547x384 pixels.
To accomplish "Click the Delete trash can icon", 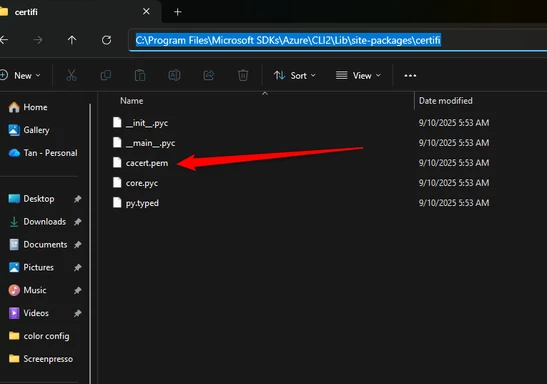I will [x=243, y=75].
